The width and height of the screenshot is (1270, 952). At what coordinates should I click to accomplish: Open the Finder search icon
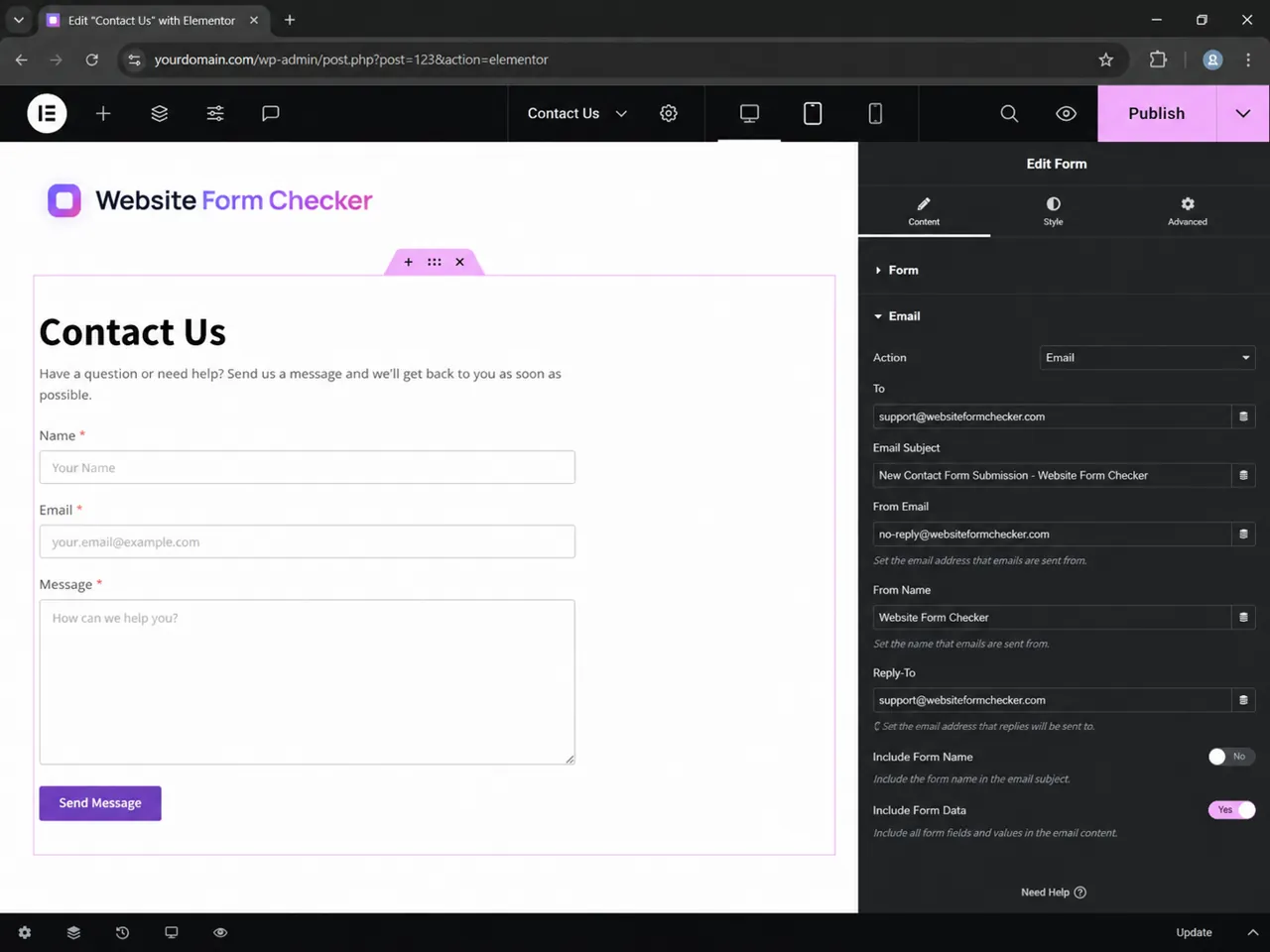(1009, 113)
